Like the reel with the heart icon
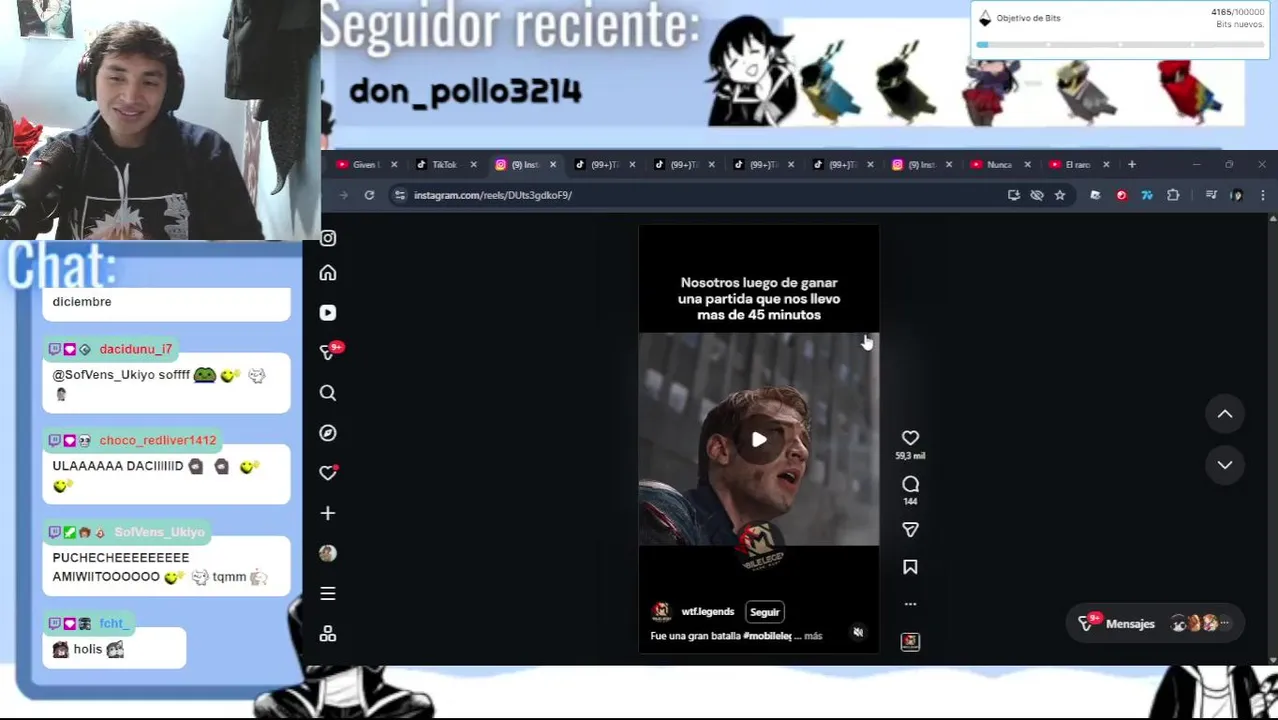 pyautogui.click(x=910, y=438)
